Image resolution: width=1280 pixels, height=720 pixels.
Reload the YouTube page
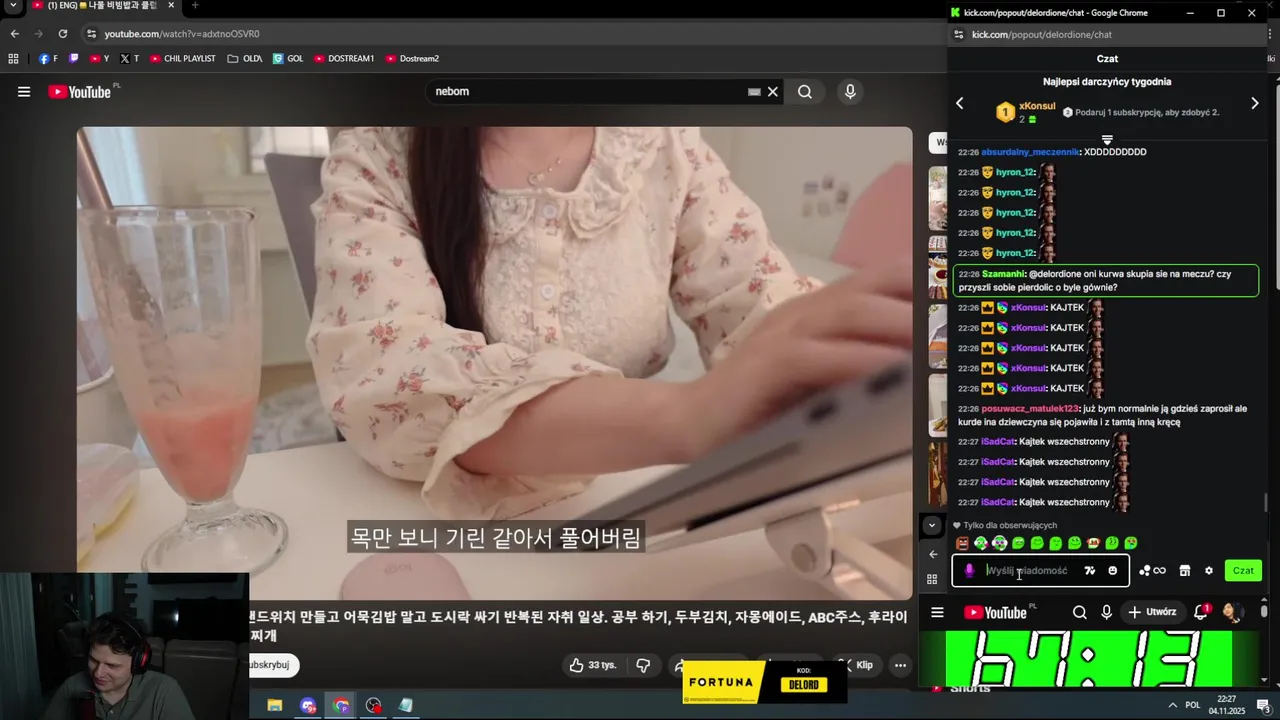tap(62, 34)
